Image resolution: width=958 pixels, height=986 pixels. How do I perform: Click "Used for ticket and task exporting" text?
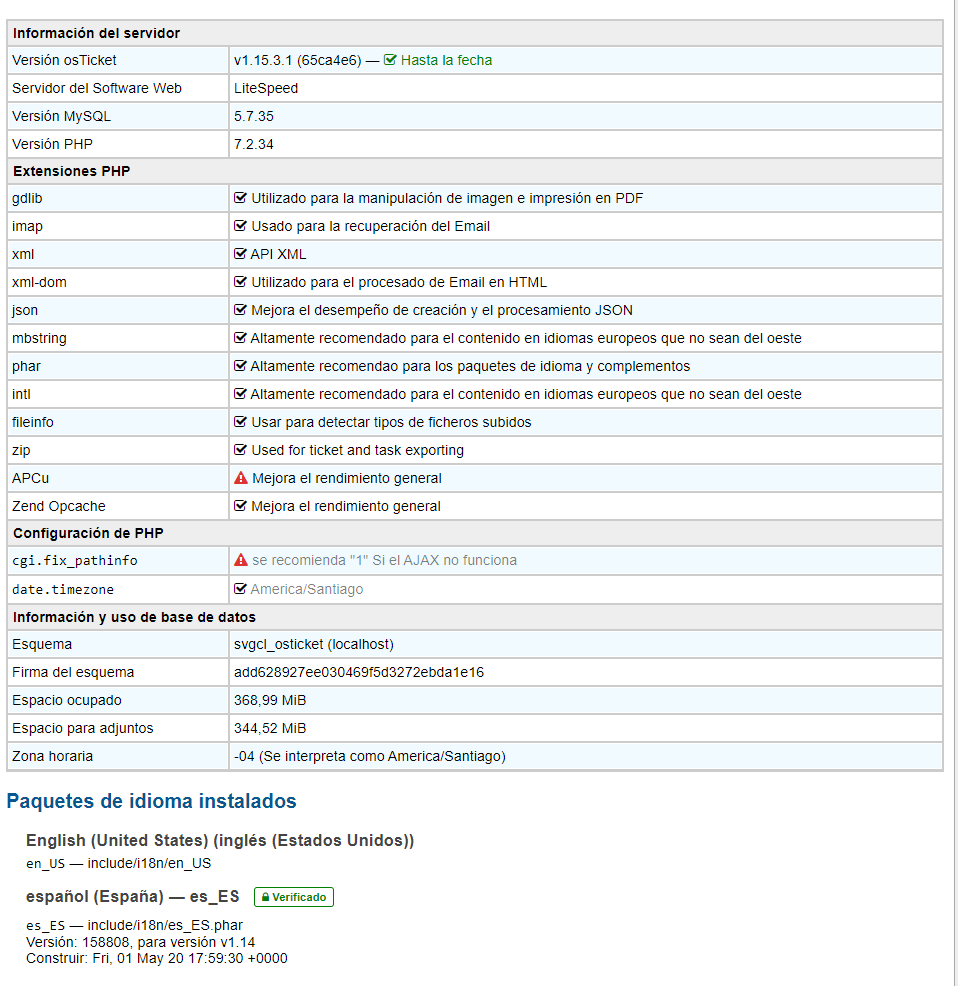click(x=357, y=450)
